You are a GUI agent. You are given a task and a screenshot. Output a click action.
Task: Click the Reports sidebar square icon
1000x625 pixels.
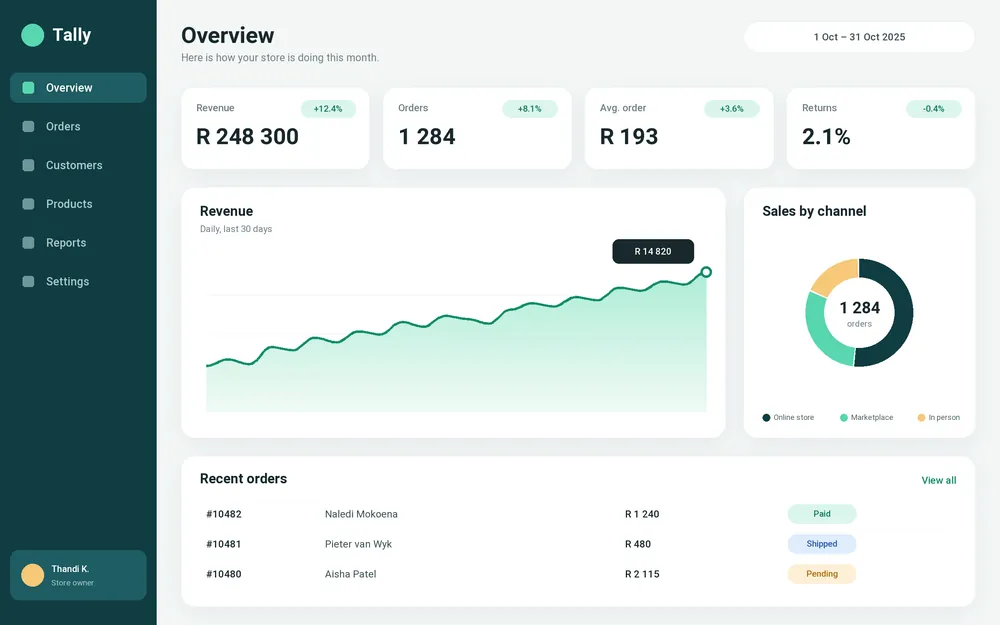pyautogui.click(x=28, y=242)
